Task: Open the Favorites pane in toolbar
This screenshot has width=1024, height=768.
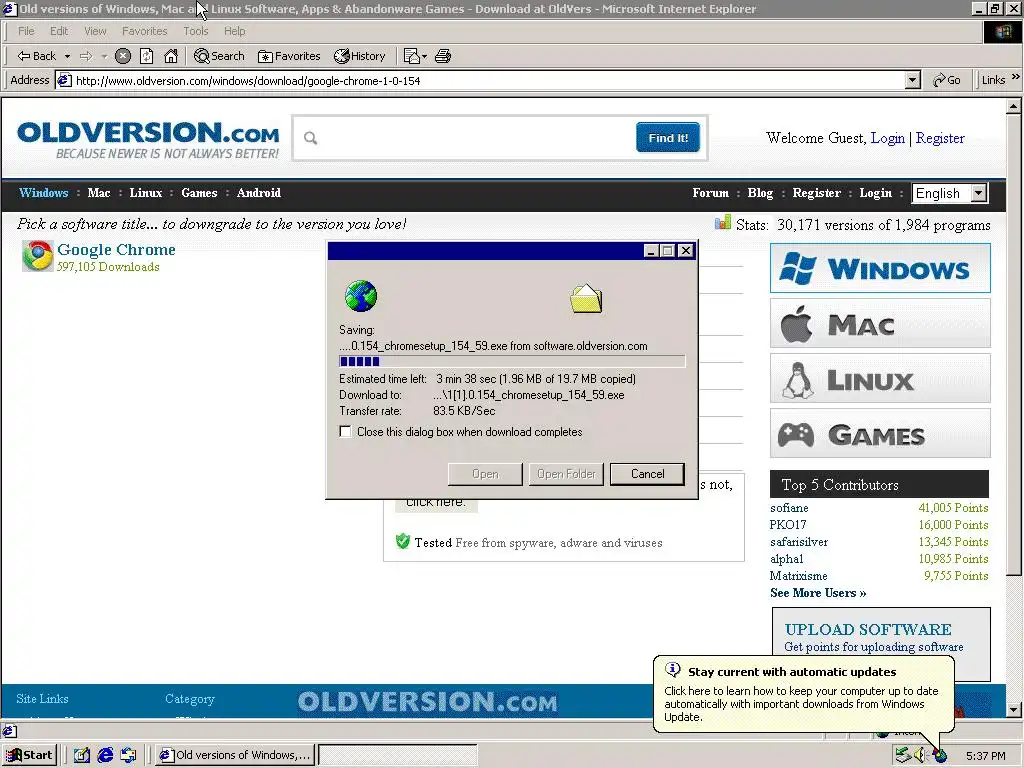Action: (x=289, y=56)
